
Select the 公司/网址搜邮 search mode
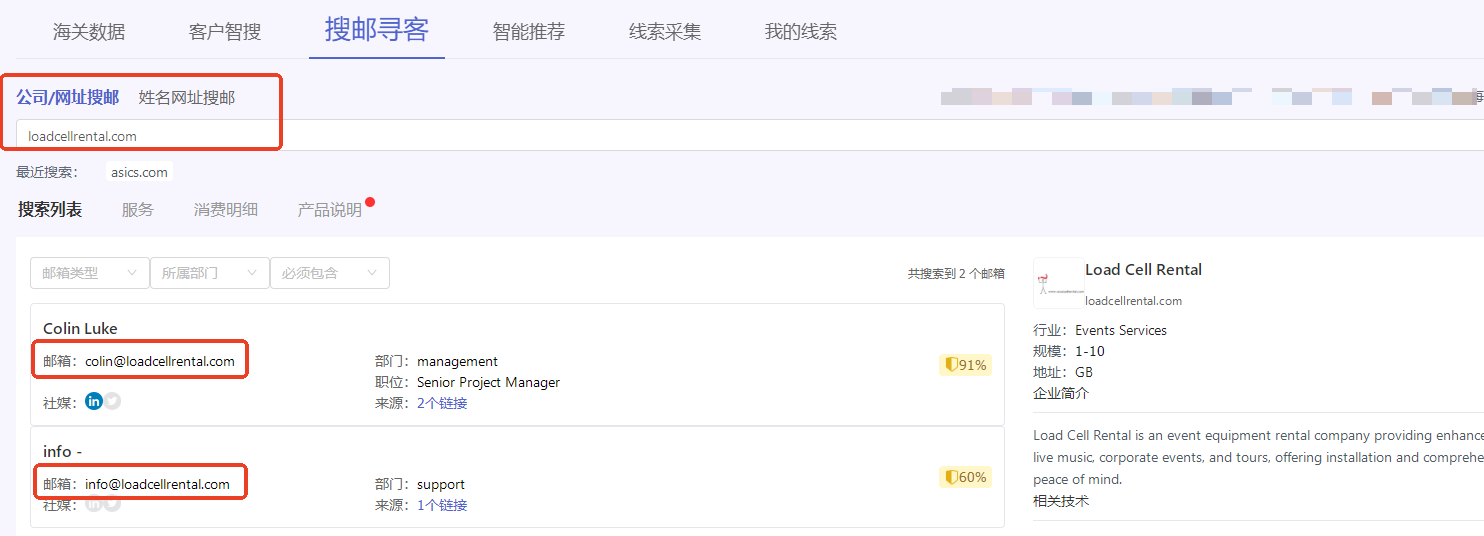tap(68, 97)
